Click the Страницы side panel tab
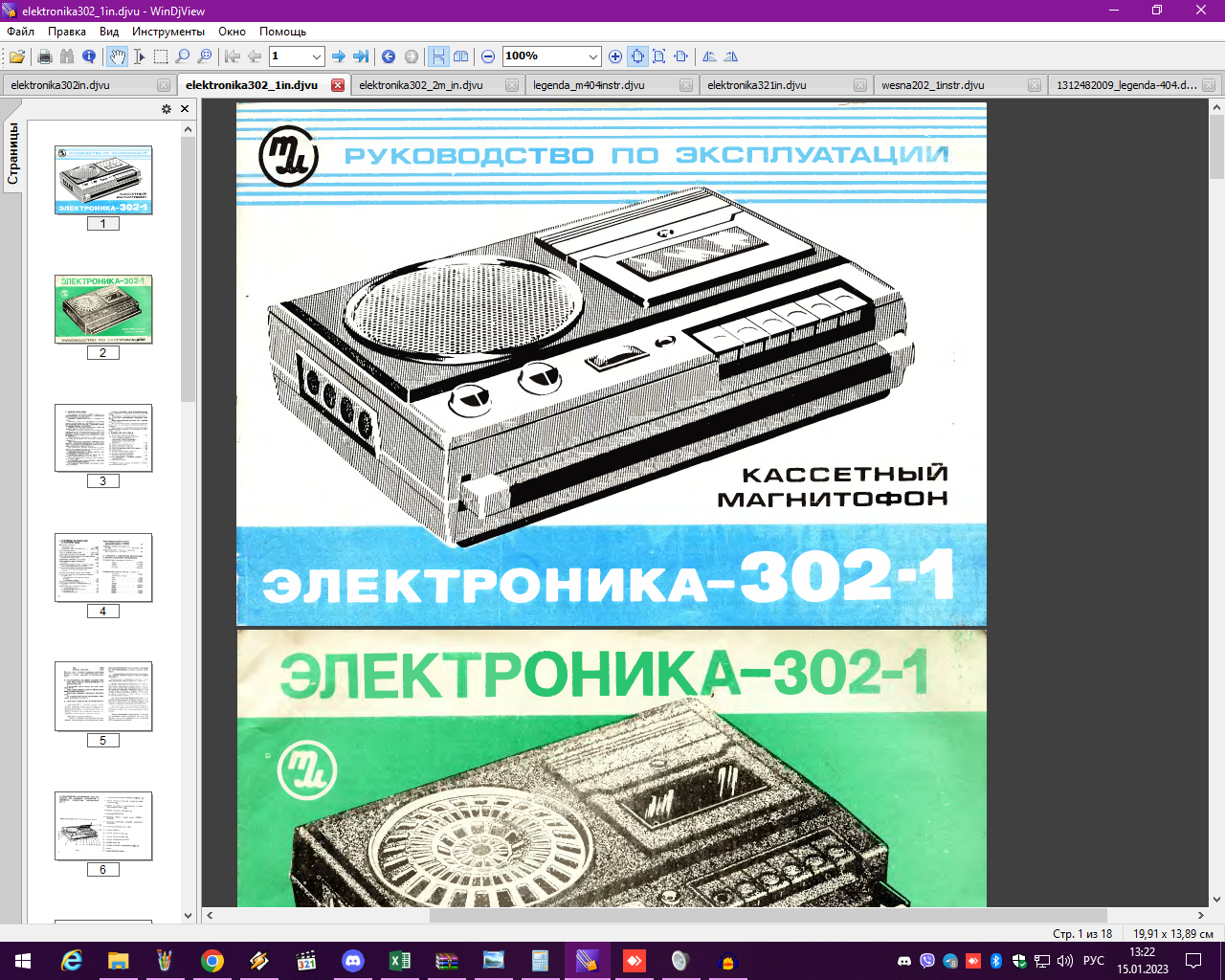Viewport: 1225px width, 980px height. point(13,153)
